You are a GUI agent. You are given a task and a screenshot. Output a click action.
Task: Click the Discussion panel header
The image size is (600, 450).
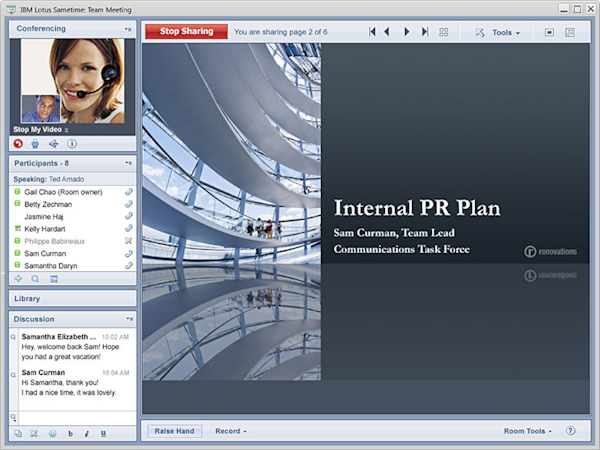(72, 319)
